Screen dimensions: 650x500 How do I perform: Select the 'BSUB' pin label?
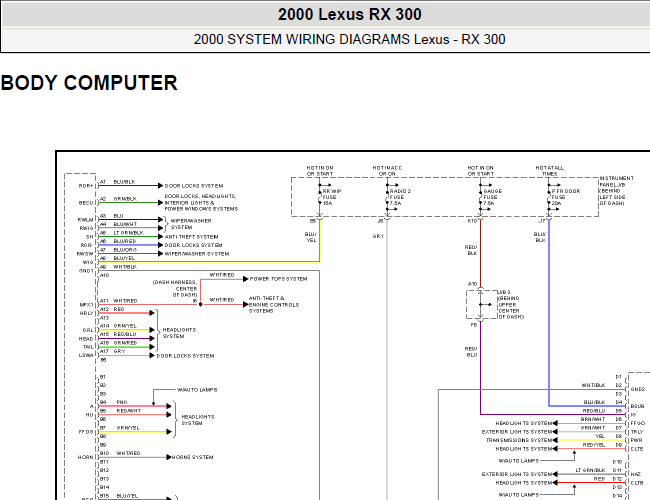pos(638,406)
